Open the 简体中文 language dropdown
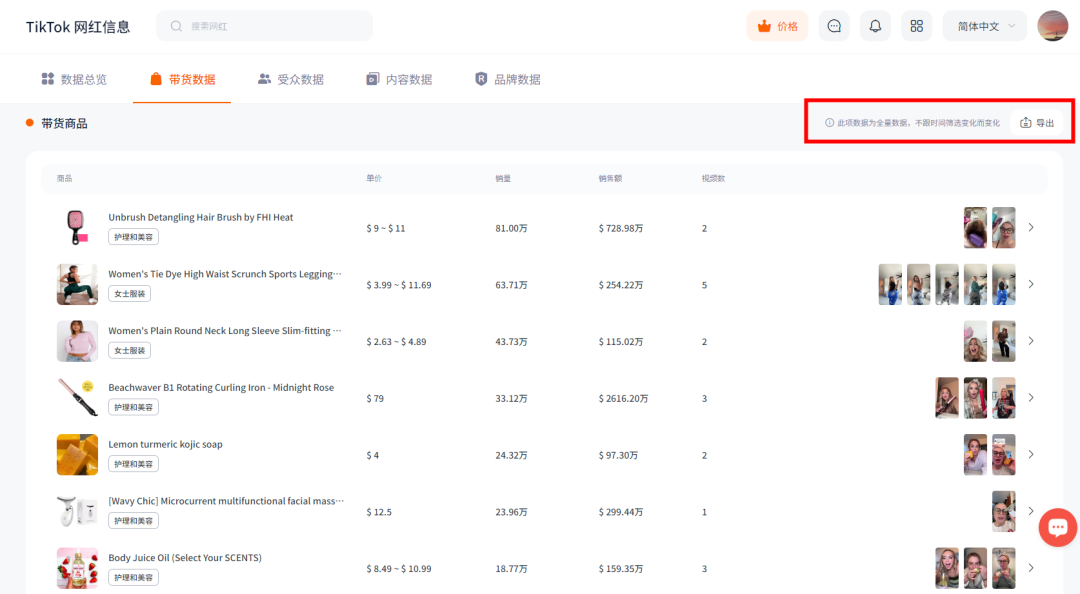 [985, 26]
